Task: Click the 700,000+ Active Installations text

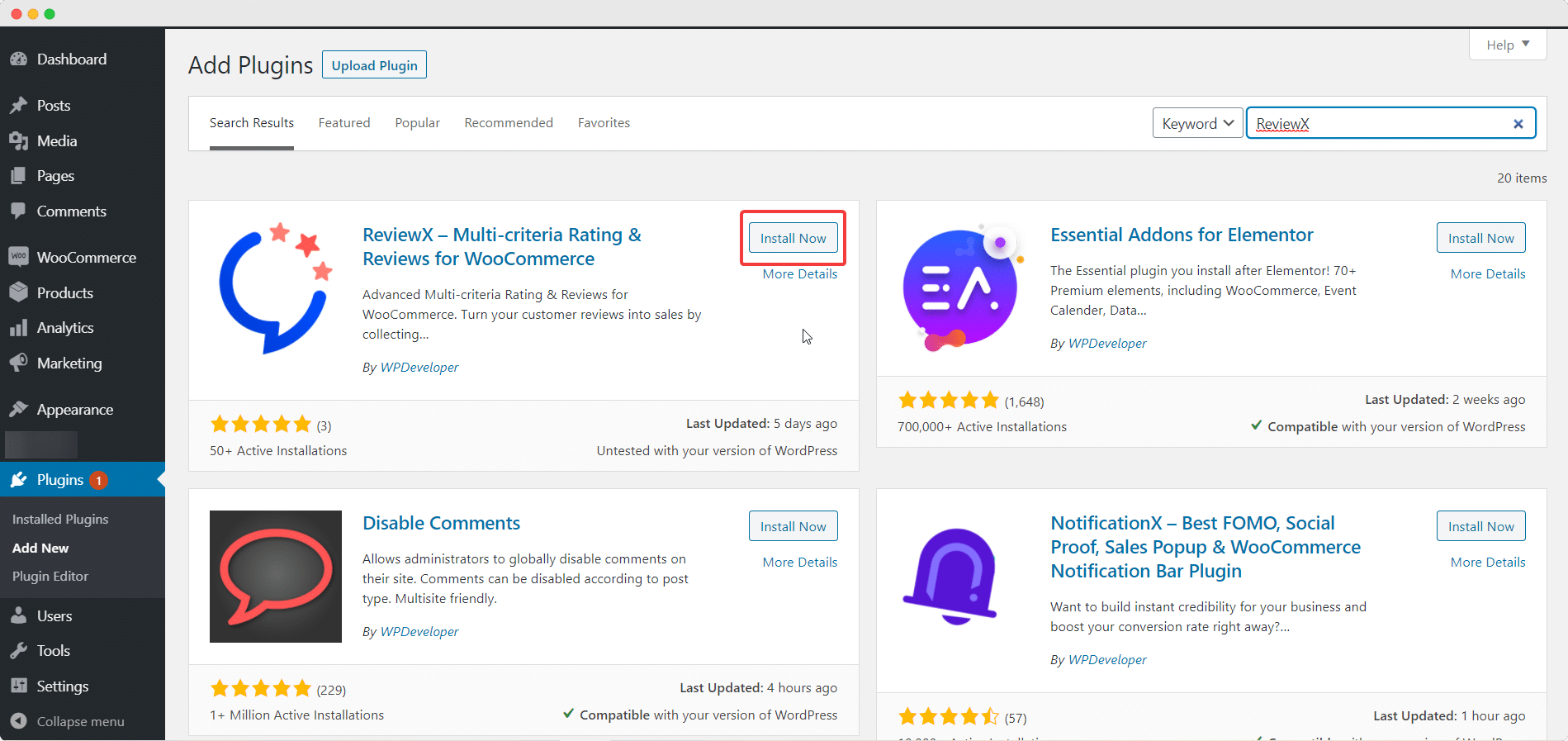Action: (982, 427)
